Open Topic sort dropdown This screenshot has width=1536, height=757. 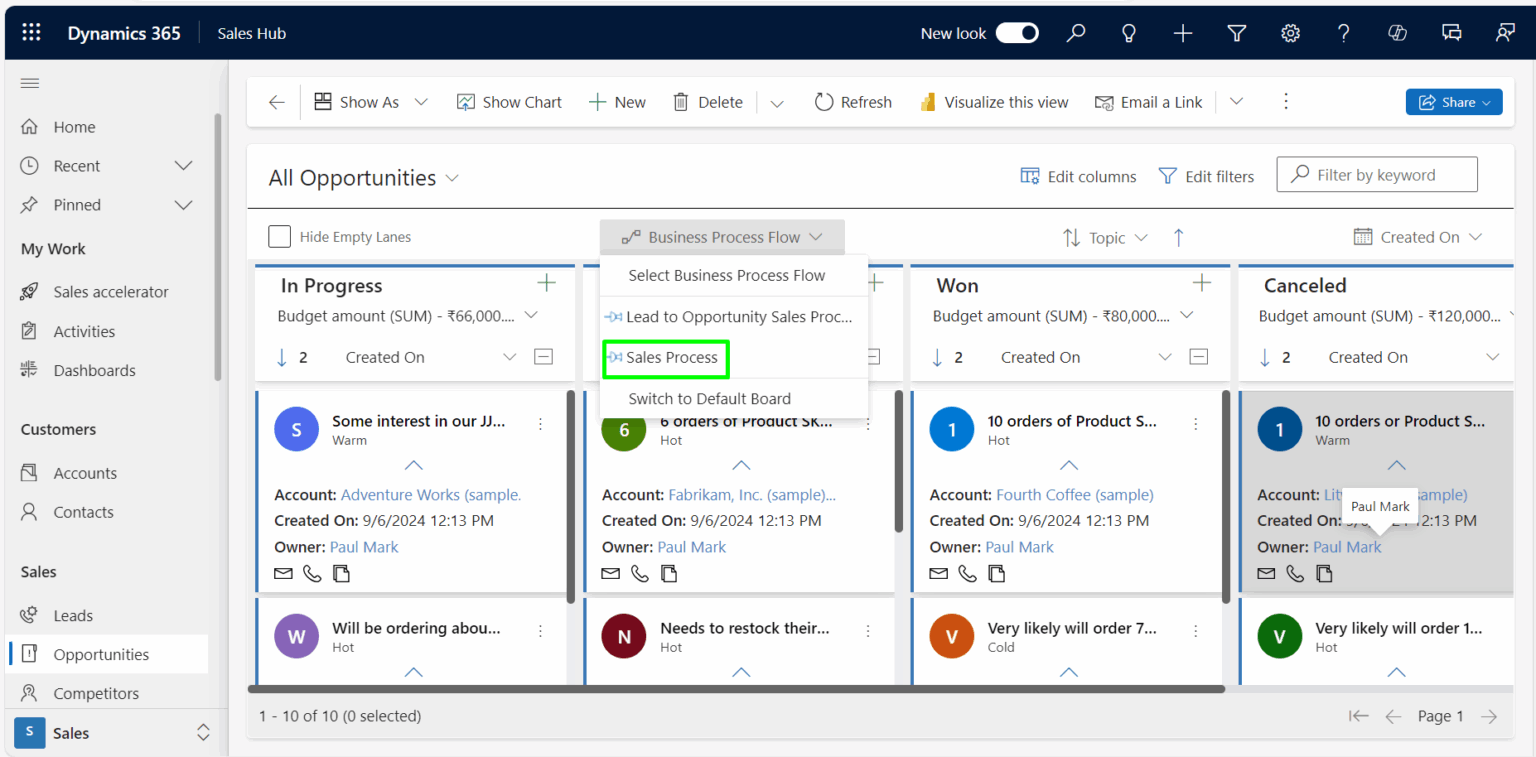(x=1105, y=238)
